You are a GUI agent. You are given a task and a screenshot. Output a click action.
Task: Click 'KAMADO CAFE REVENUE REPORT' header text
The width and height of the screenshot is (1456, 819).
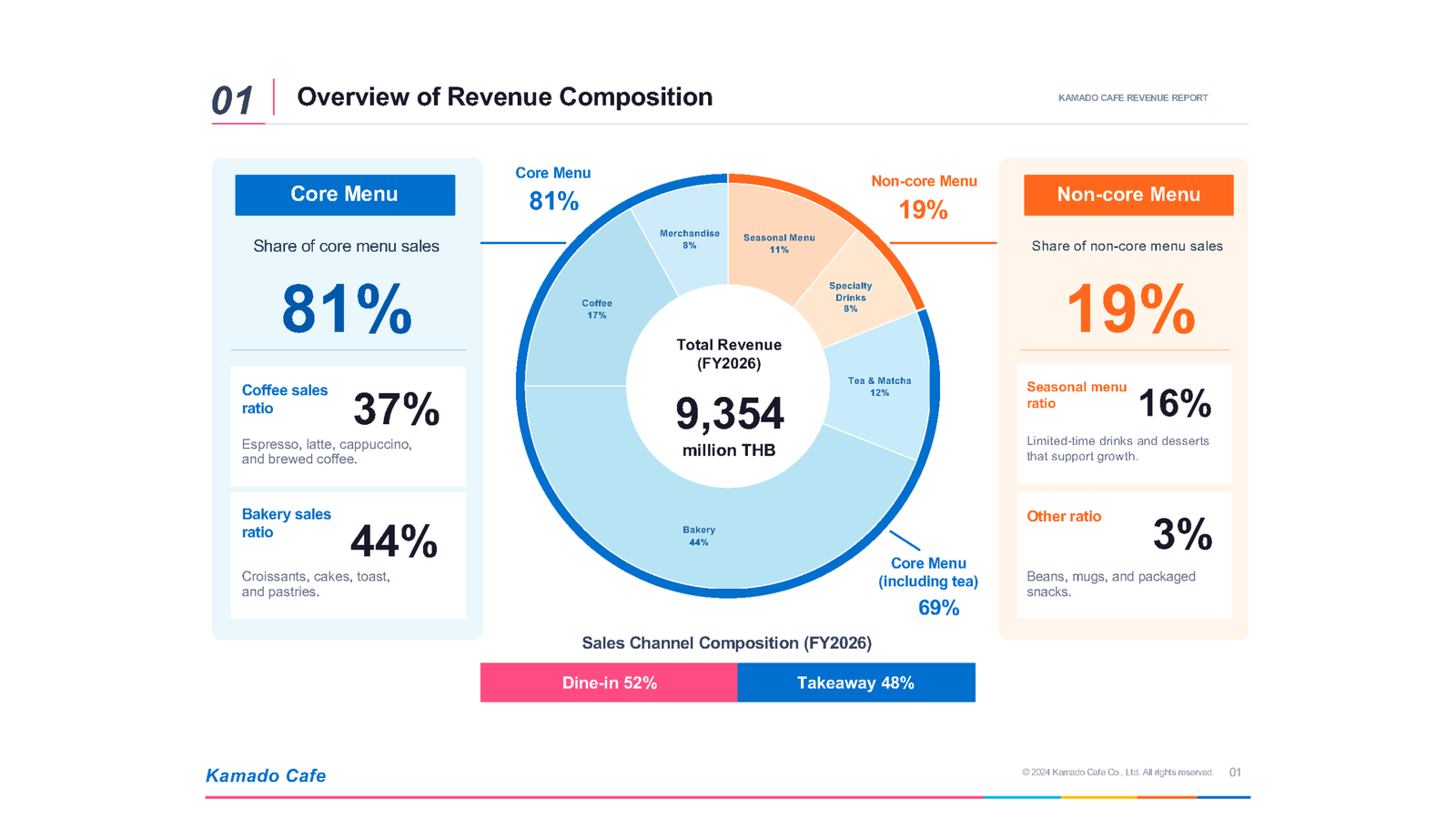pyautogui.click(x=1133, y=97)
